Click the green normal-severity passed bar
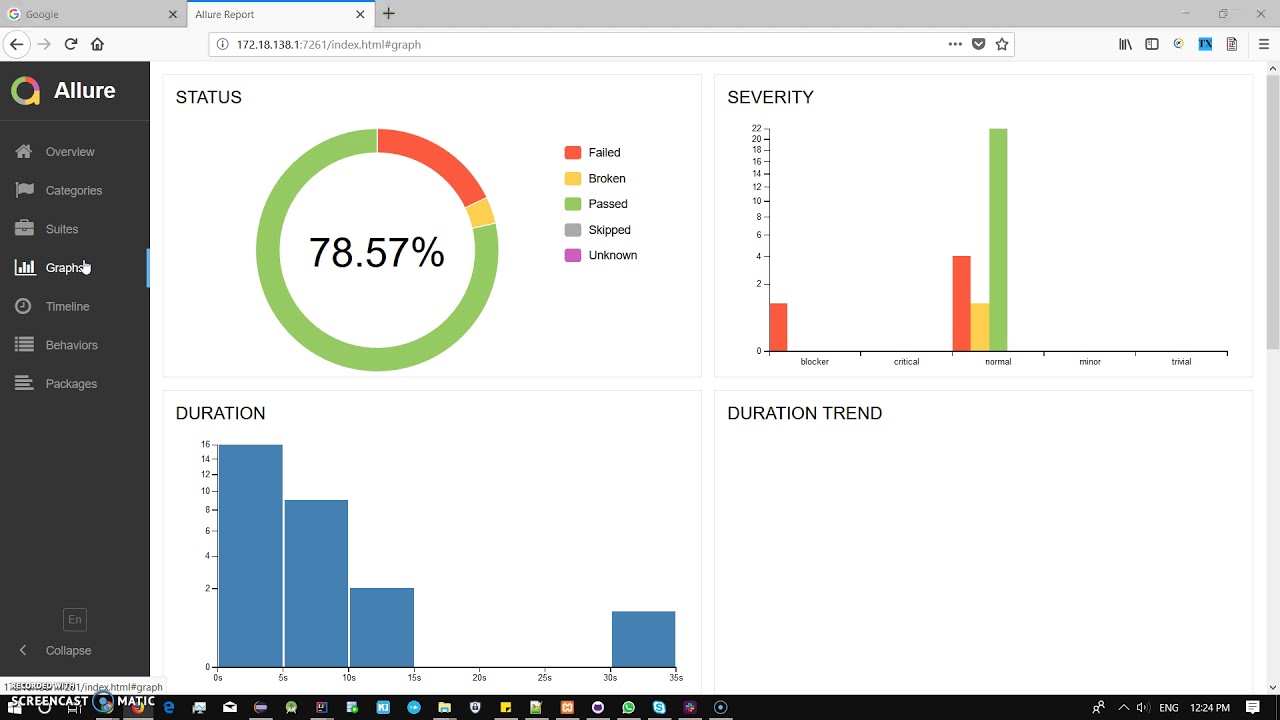 998,240
